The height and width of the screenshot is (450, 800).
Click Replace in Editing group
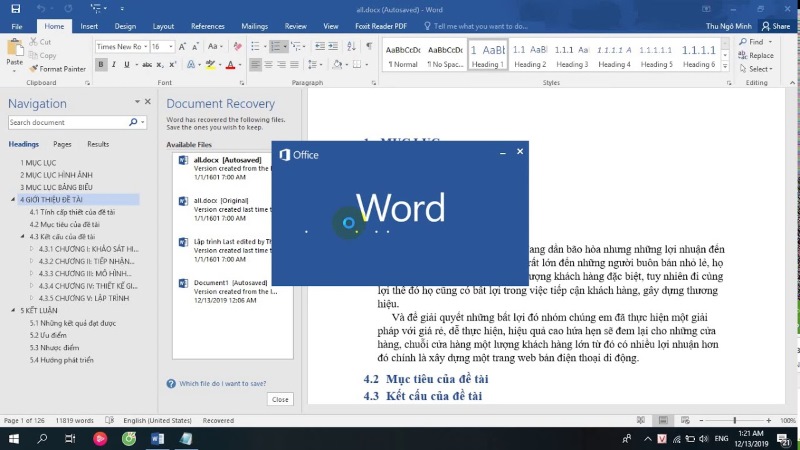(x=756, y=55)
